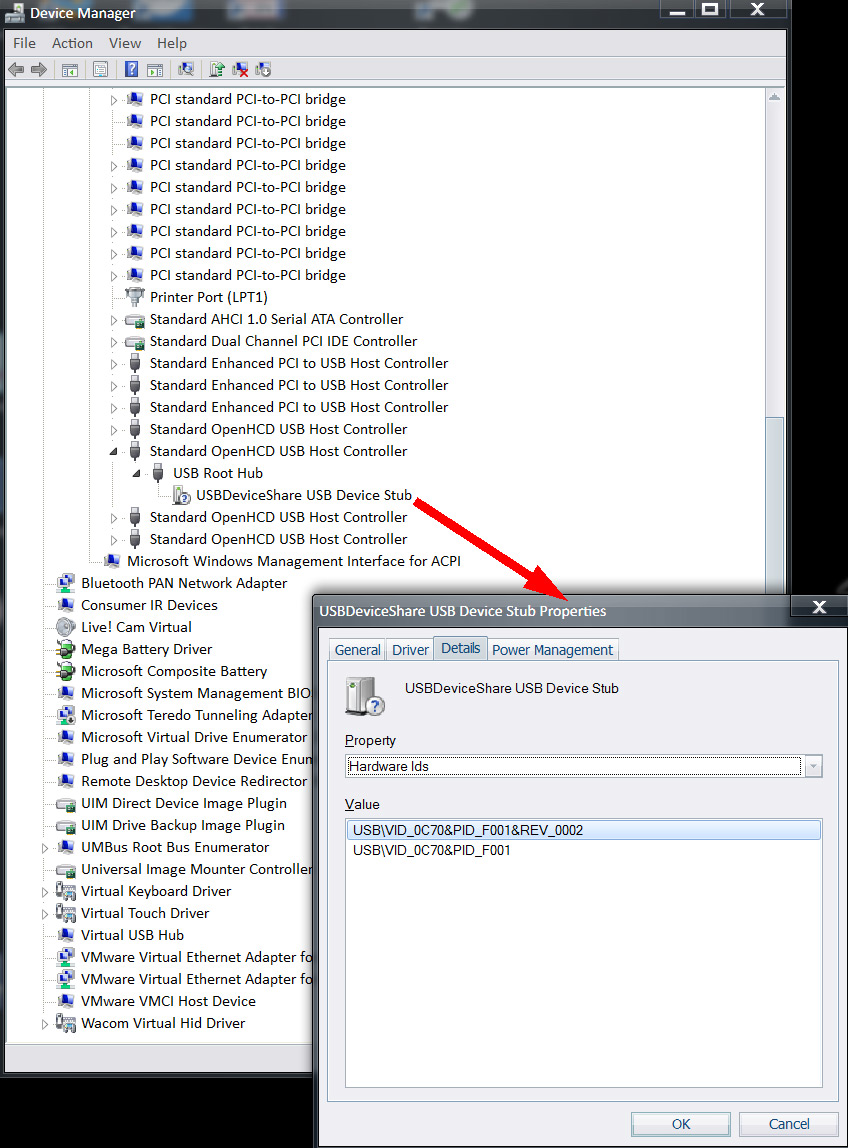The image size is (848, 1148).
Task: Click the Virtual Keyboard Driver icon
Action: tap(65, 891)
